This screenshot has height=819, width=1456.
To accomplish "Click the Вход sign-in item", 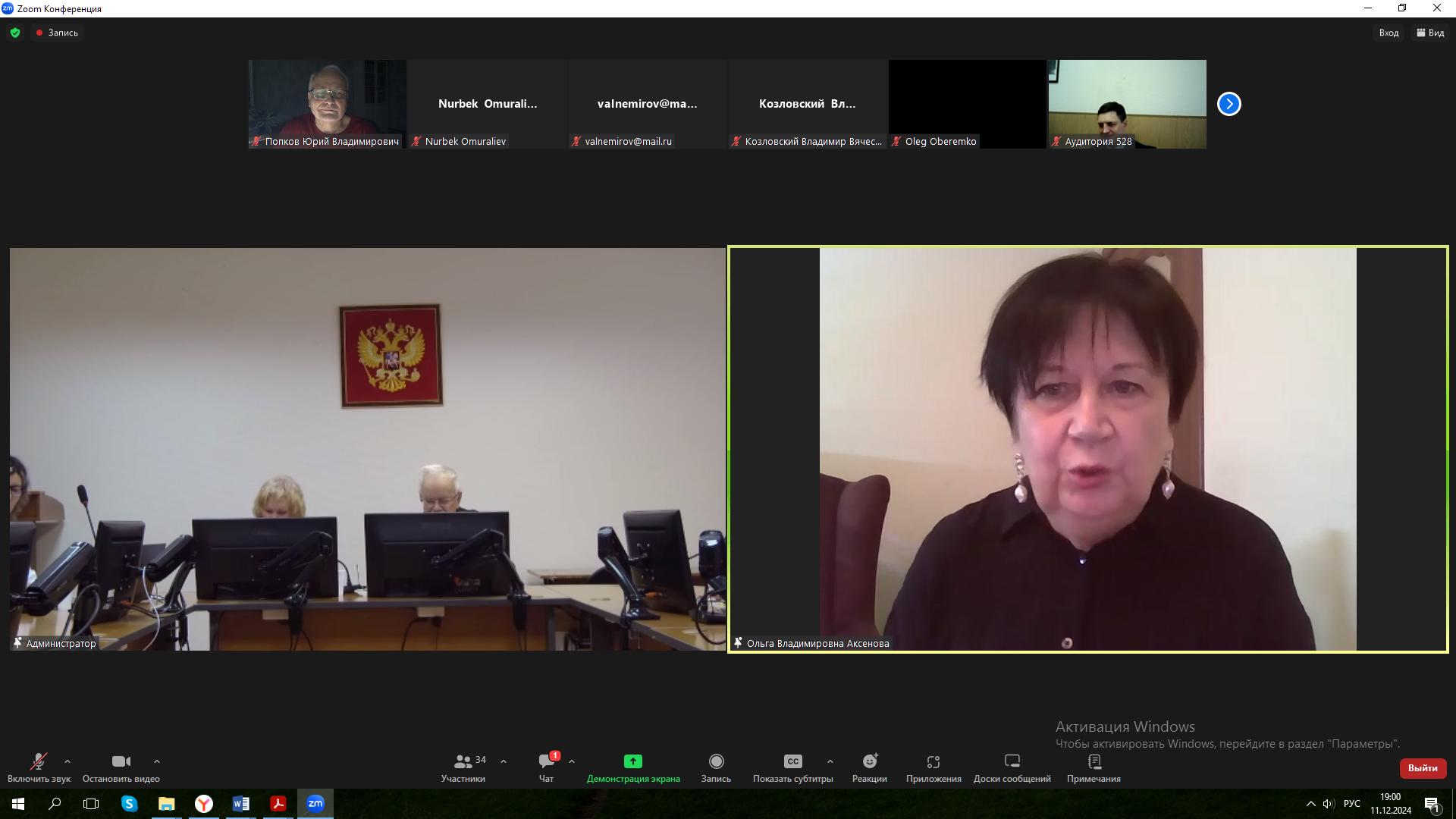I will click(x=1389, y=33).
